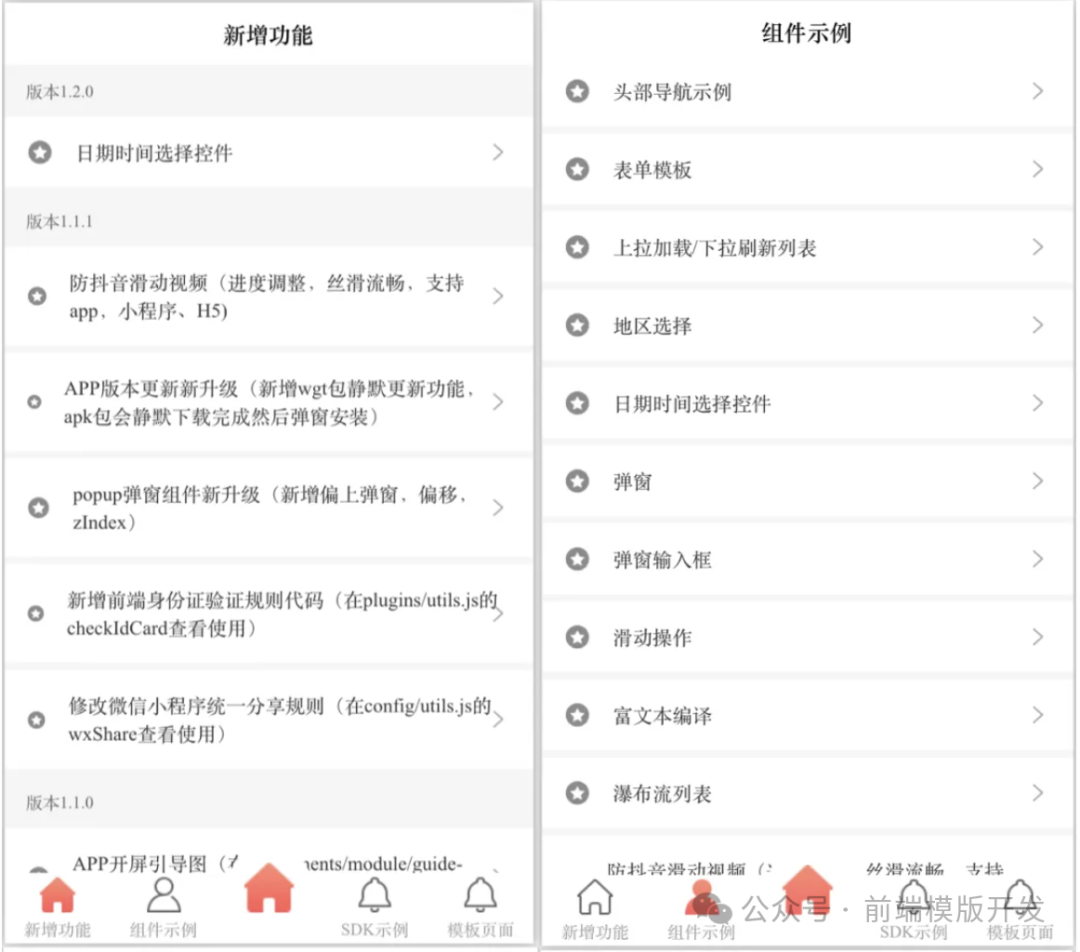Open APP版本更新新升级 feature entry
1080x952 pixels.
click(269, 402)
